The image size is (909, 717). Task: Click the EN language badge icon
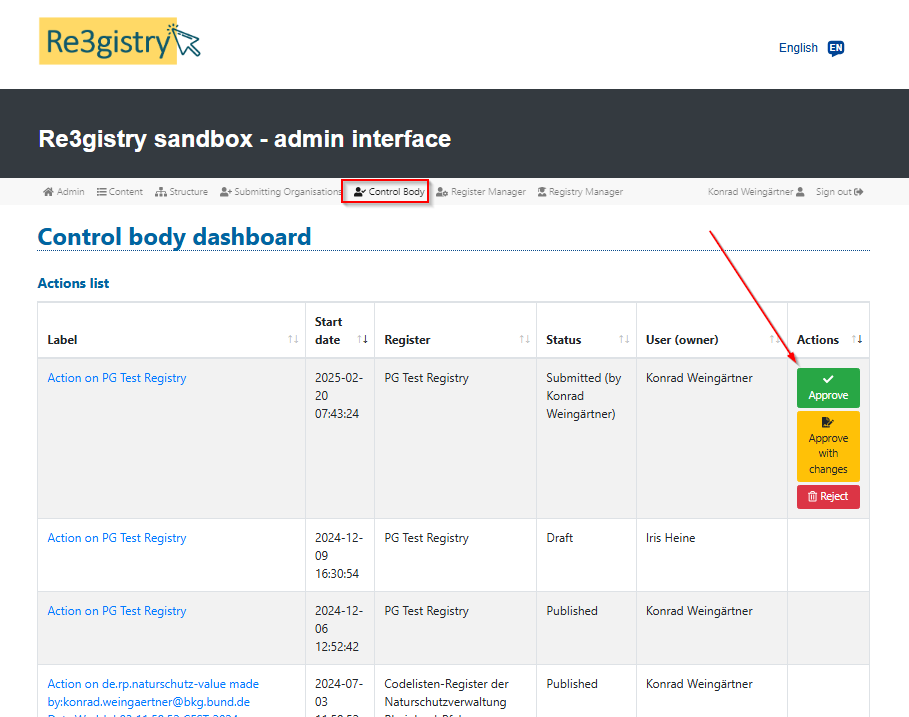pyautogui.click(x=836, y=48)
